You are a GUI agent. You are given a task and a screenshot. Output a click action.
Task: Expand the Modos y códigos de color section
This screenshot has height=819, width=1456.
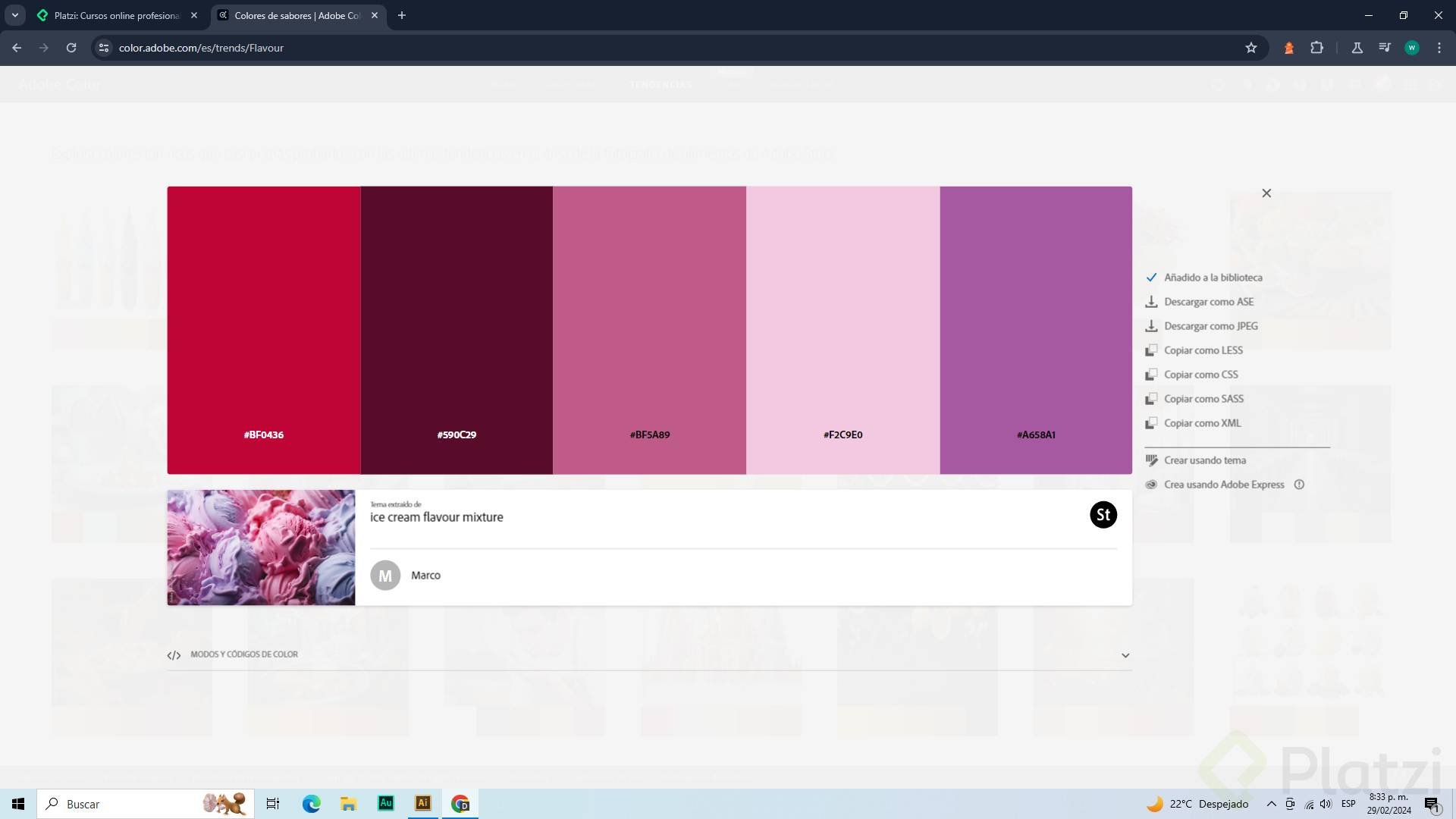tap(1125, 655)
